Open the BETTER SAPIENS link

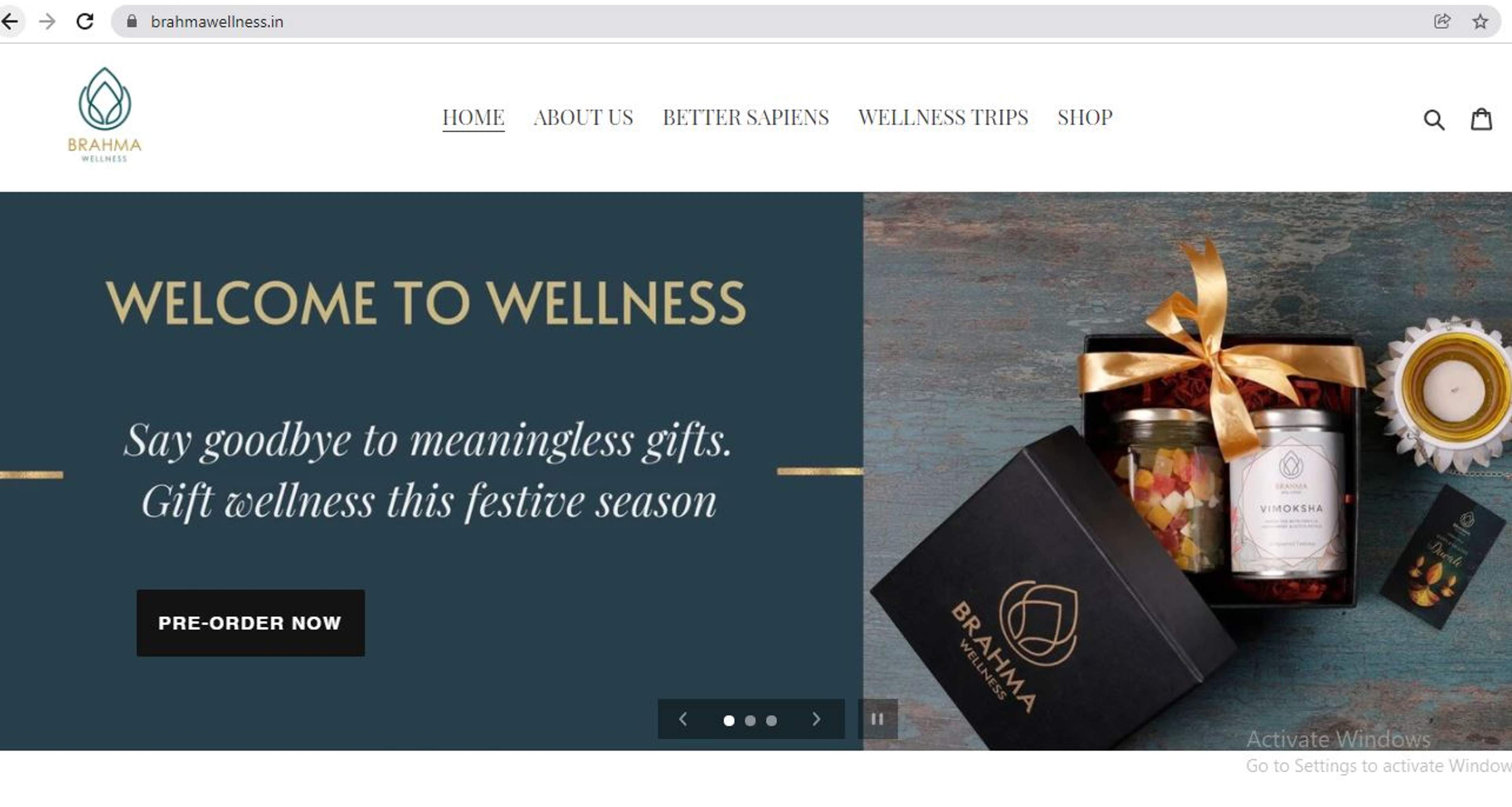745,117
